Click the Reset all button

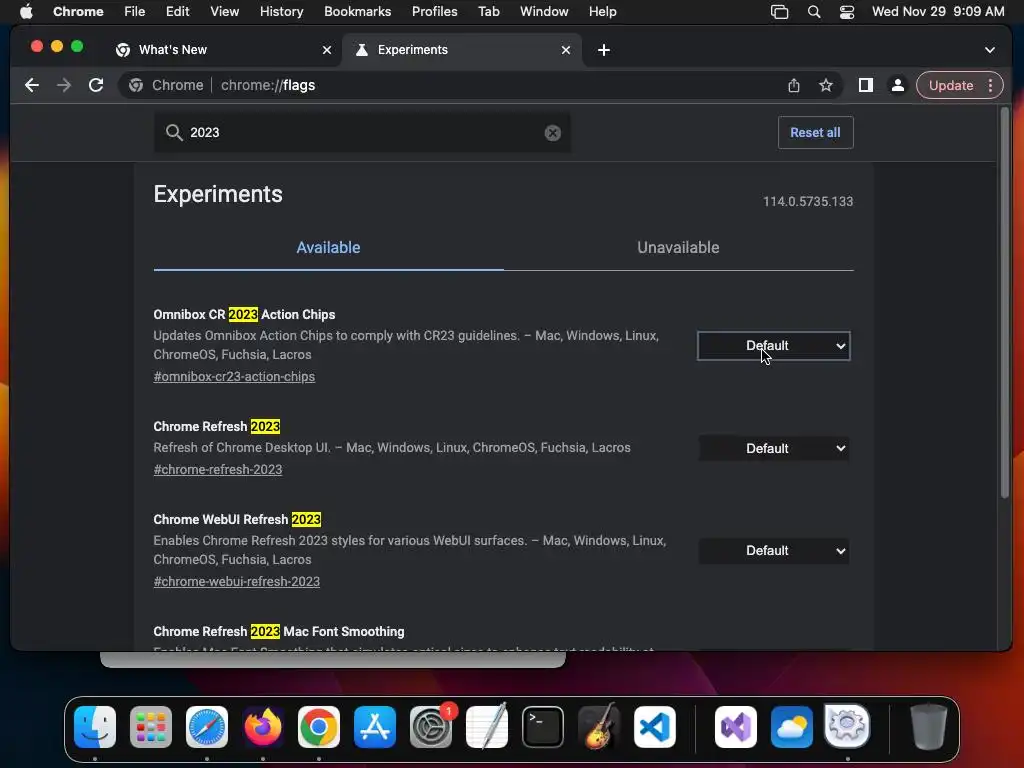coord(815,133)
